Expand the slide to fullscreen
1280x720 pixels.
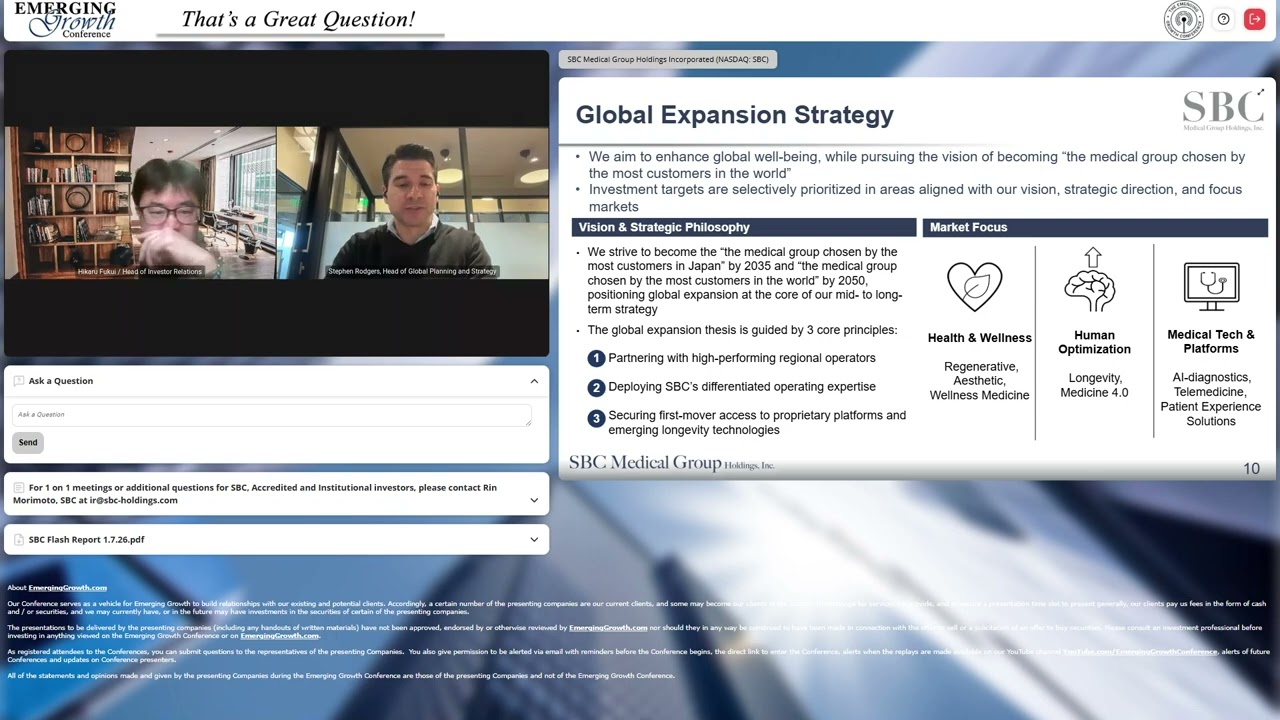point(1260,93)
